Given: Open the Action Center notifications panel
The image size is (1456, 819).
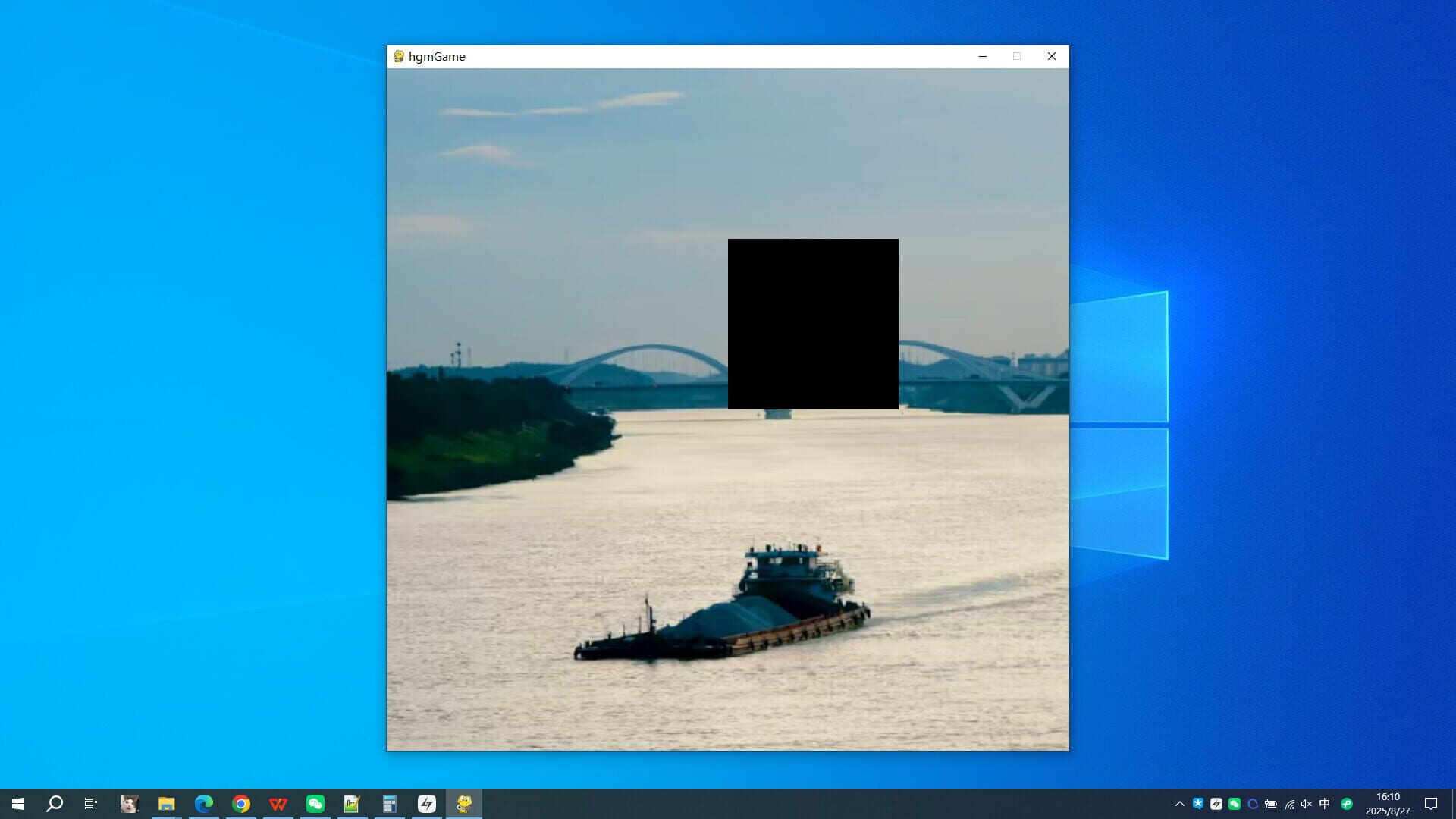Looking at the screenshot, I should click(x=1432, y=803).
